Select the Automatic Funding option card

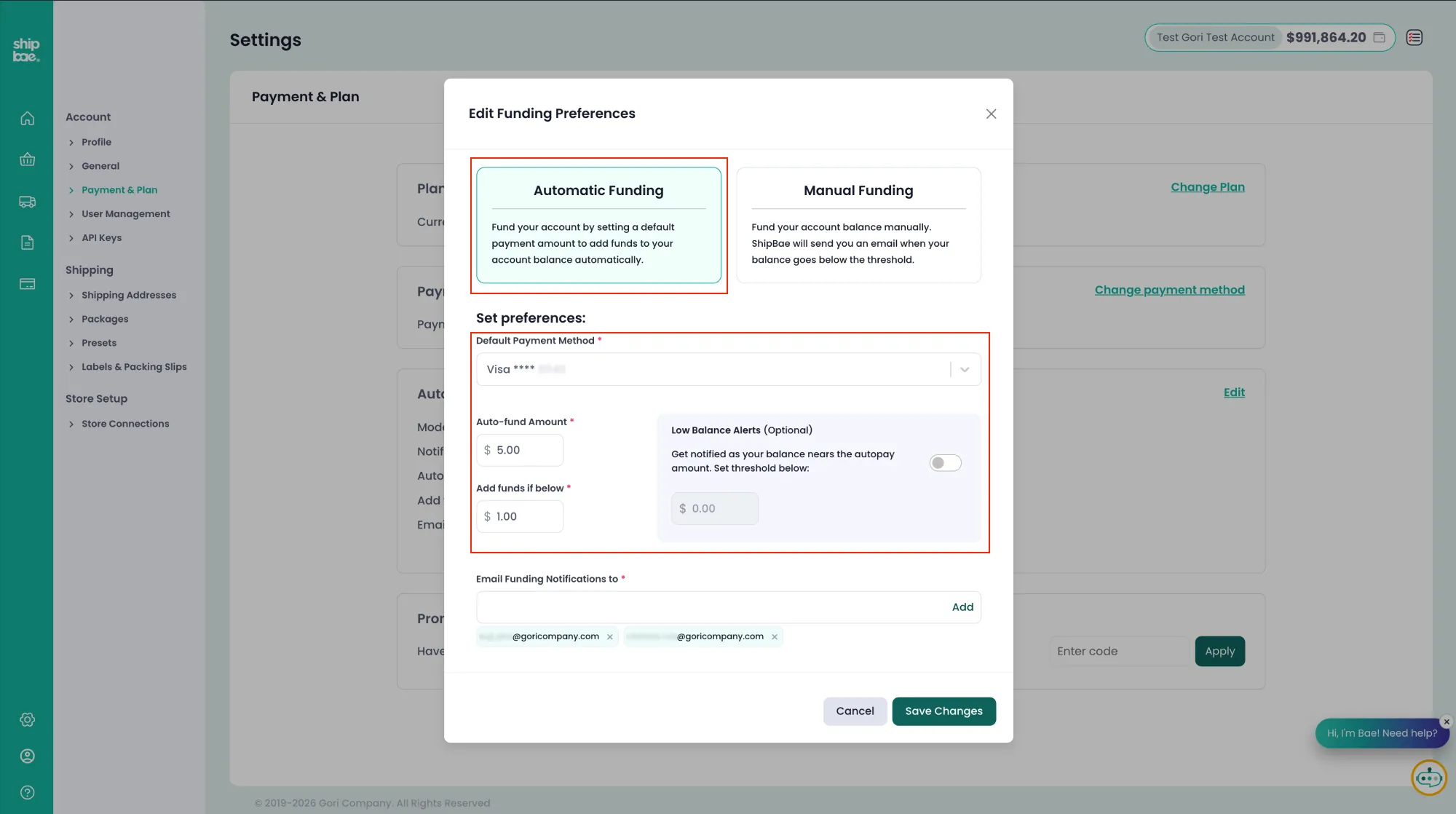598,225
